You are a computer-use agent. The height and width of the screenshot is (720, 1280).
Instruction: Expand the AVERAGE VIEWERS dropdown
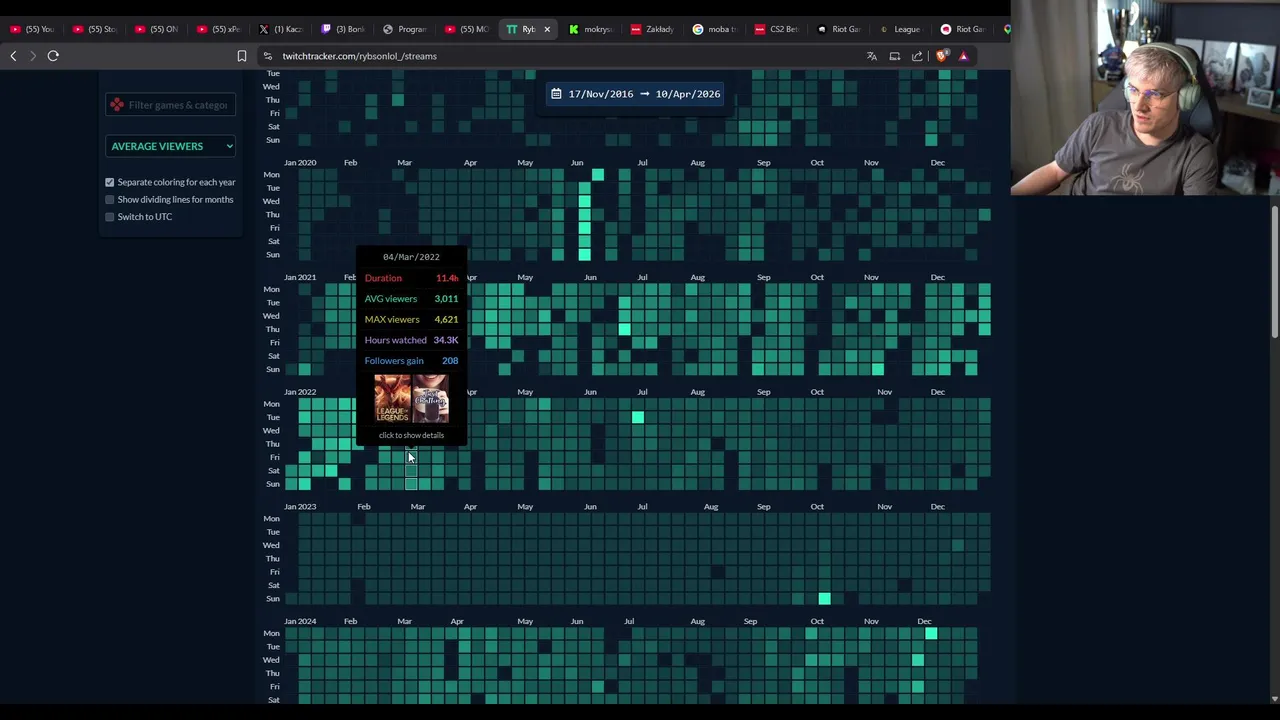tap(171, 146)
